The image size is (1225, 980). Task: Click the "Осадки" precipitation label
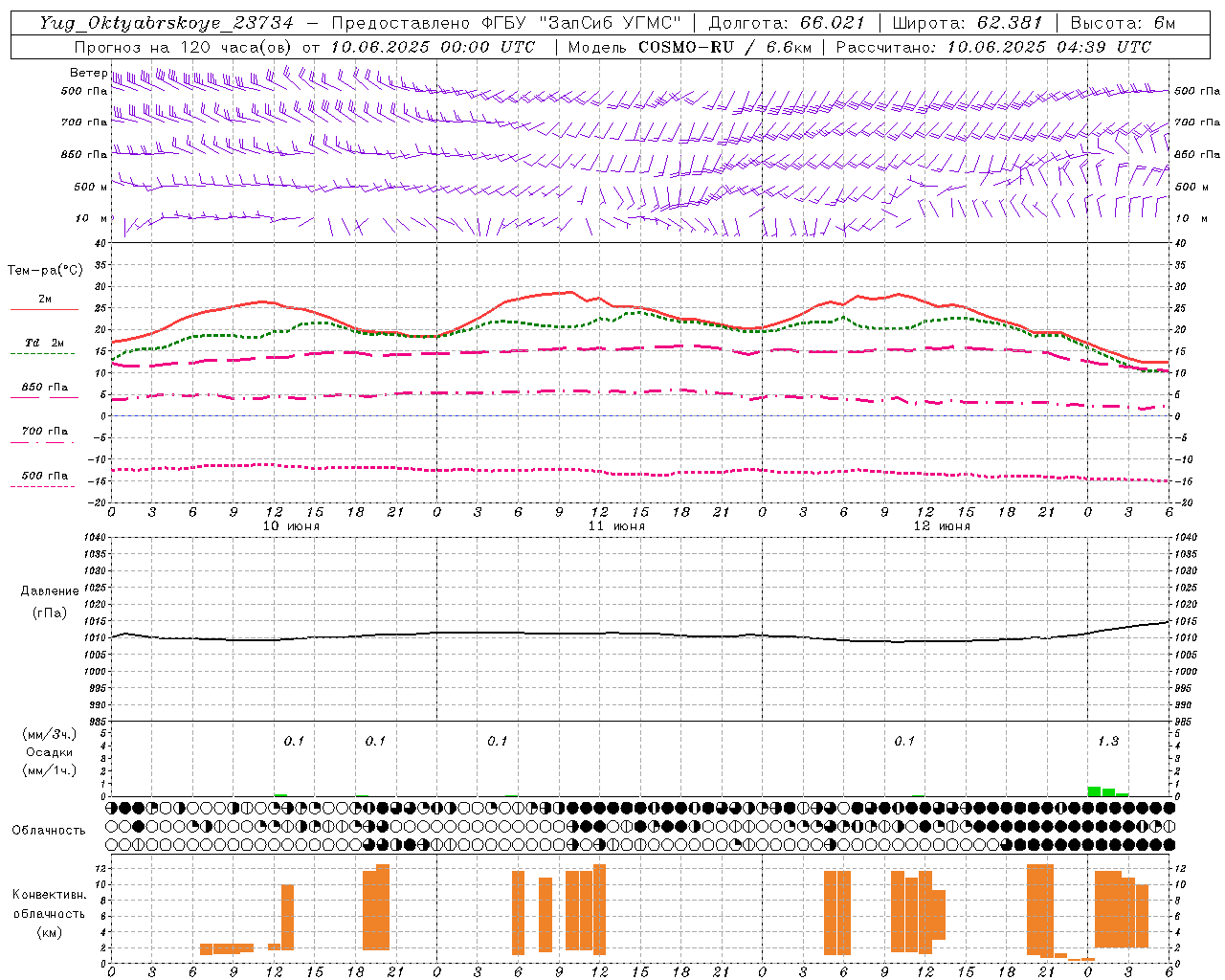point(50,752)
